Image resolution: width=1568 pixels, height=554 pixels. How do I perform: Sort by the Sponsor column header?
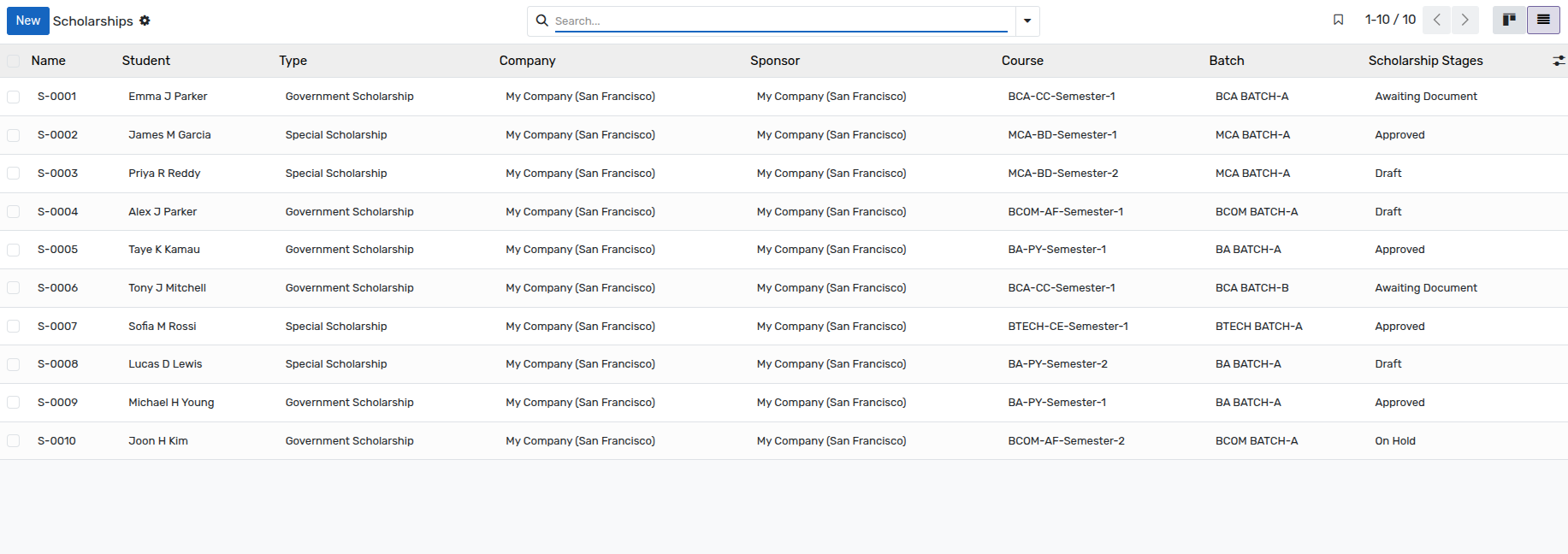click(x=775, y=61)
